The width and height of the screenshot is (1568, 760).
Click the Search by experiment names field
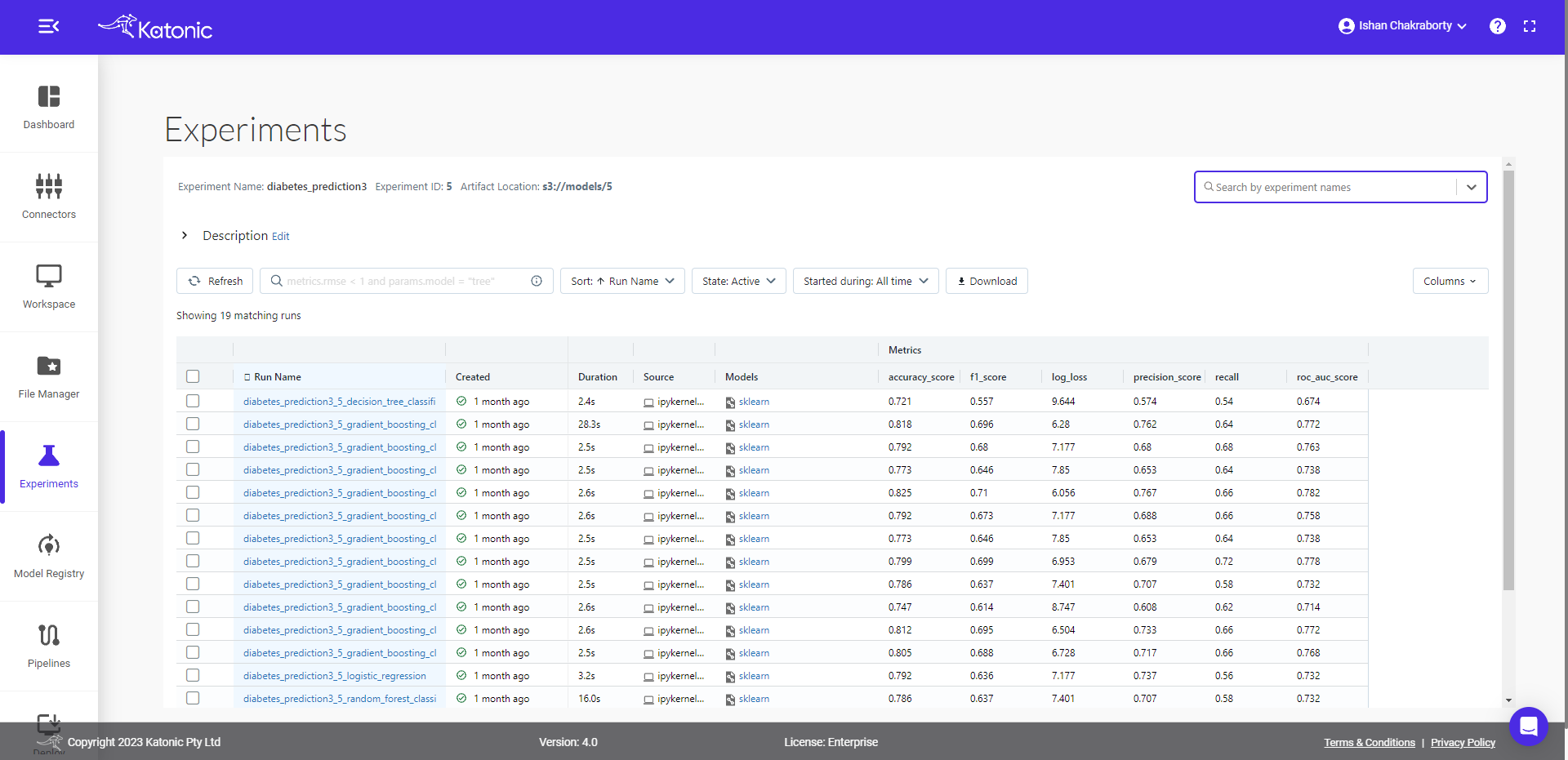pos(1327,187)
